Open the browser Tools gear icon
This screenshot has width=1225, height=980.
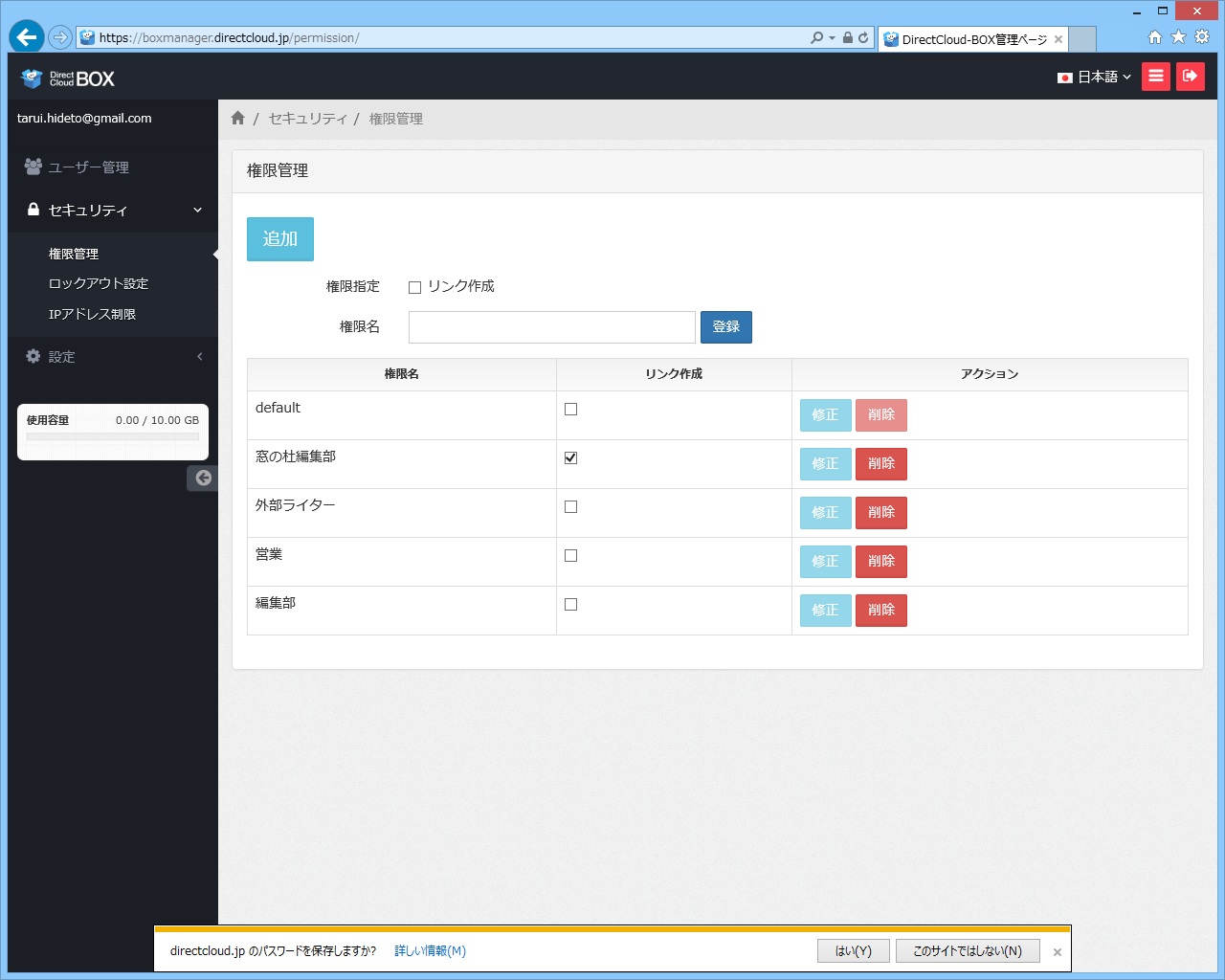click(x=1202, y=37)
